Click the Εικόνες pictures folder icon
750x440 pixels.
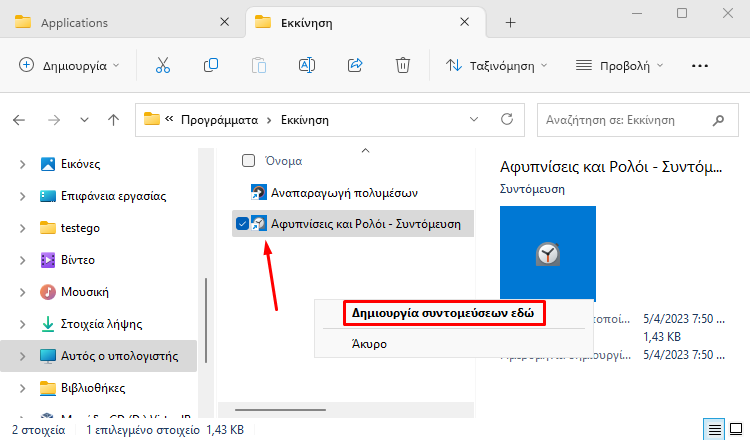pos(48,164)
